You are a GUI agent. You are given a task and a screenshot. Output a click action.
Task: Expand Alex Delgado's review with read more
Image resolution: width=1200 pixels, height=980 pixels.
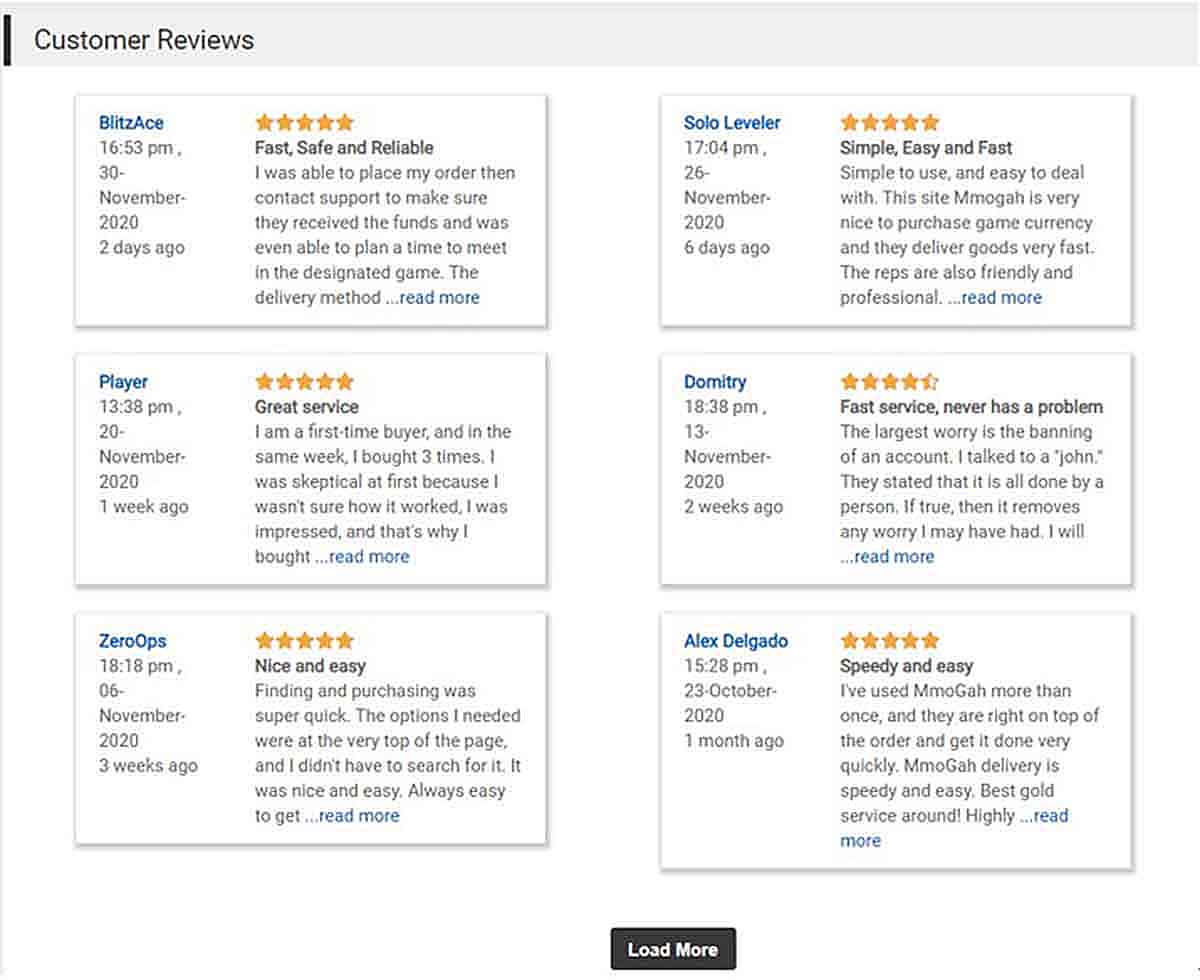click(x=1050, y=816)
